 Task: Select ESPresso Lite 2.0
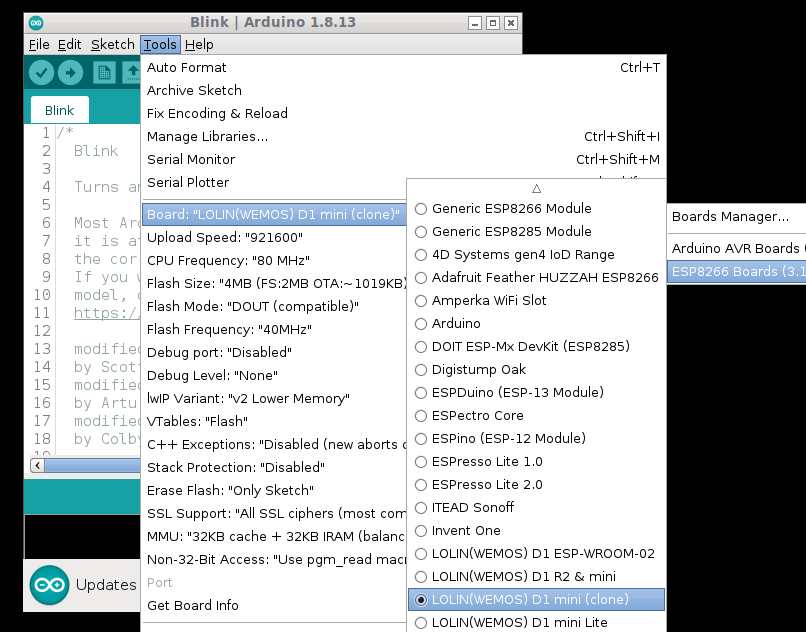pos(536,484)
